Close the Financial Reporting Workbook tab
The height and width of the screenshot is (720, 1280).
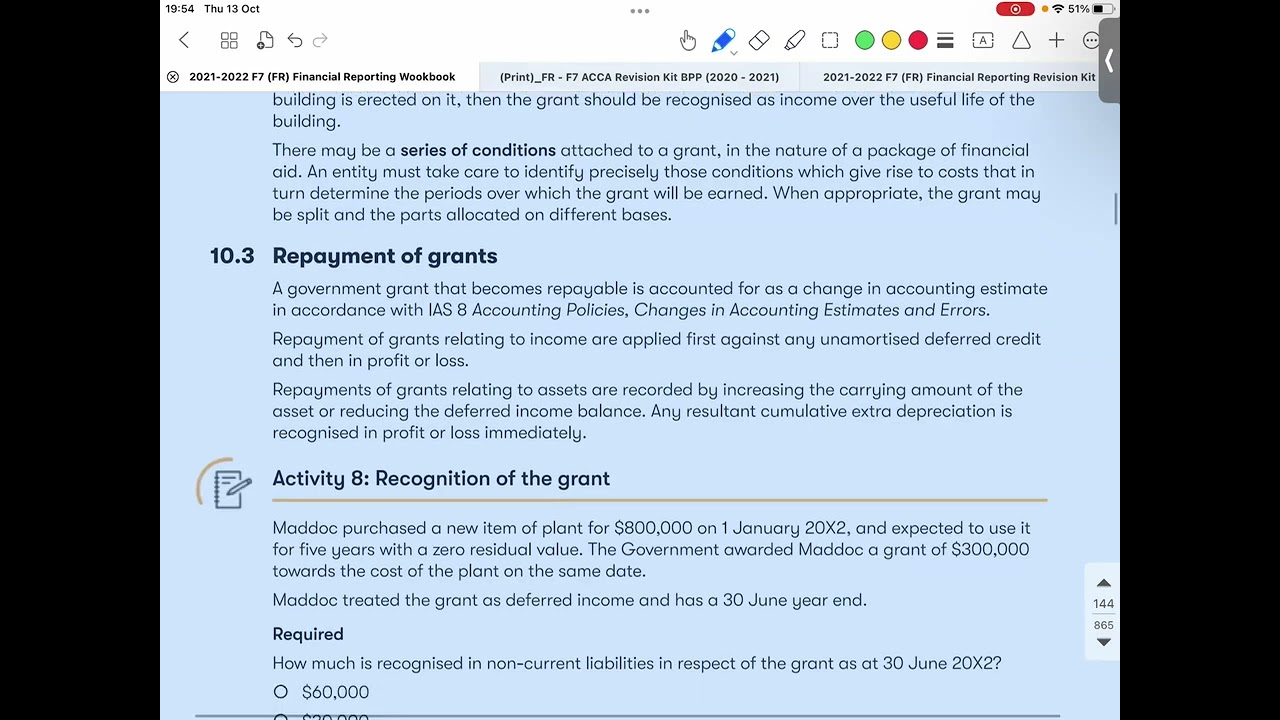pos(173,77)
